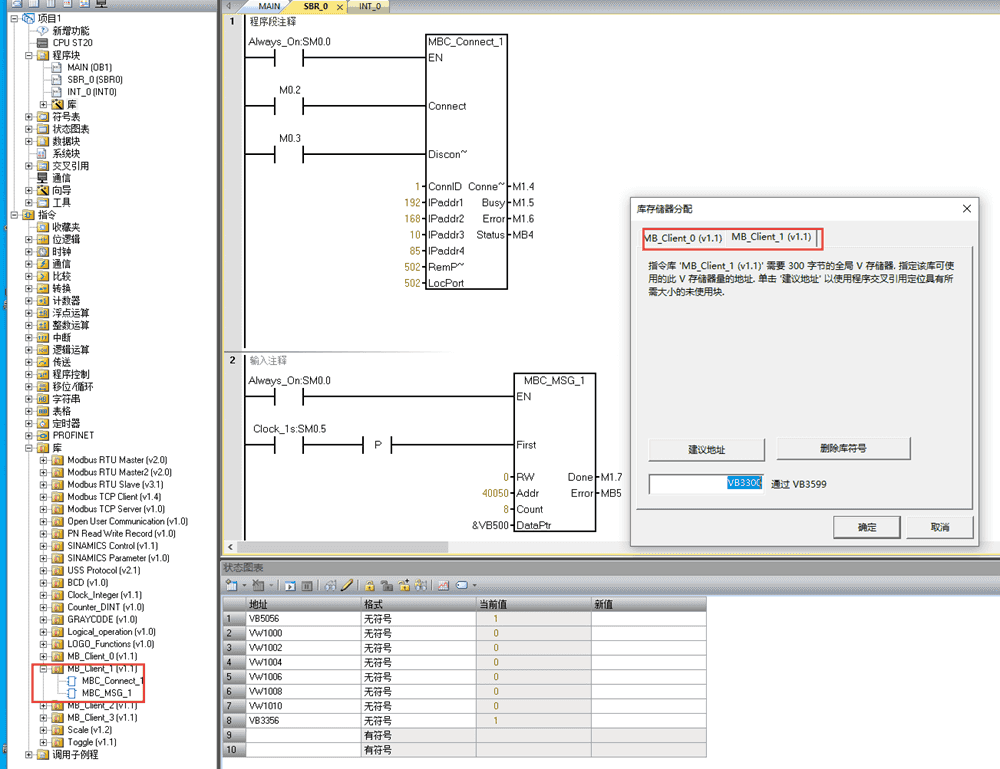The width and height of the screenshot is (1000, 769).
Task: Select MBC_Connect_1 instruction in library tree
Action: coord(112,681)
